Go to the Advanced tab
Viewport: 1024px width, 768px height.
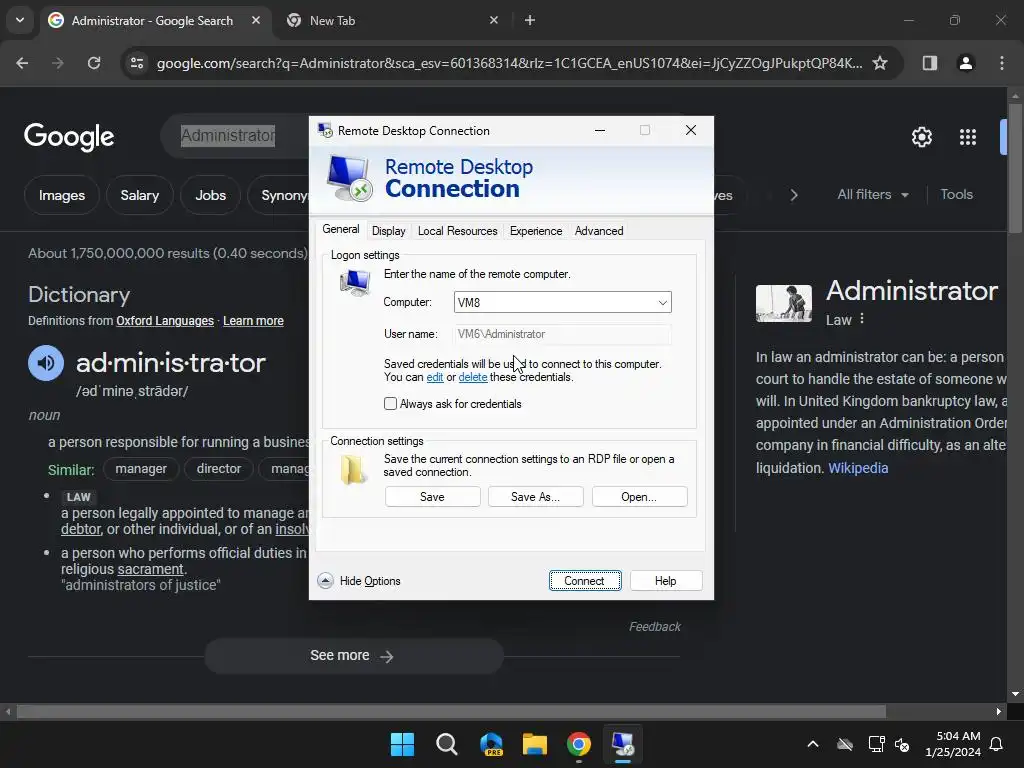click(599, 231)
